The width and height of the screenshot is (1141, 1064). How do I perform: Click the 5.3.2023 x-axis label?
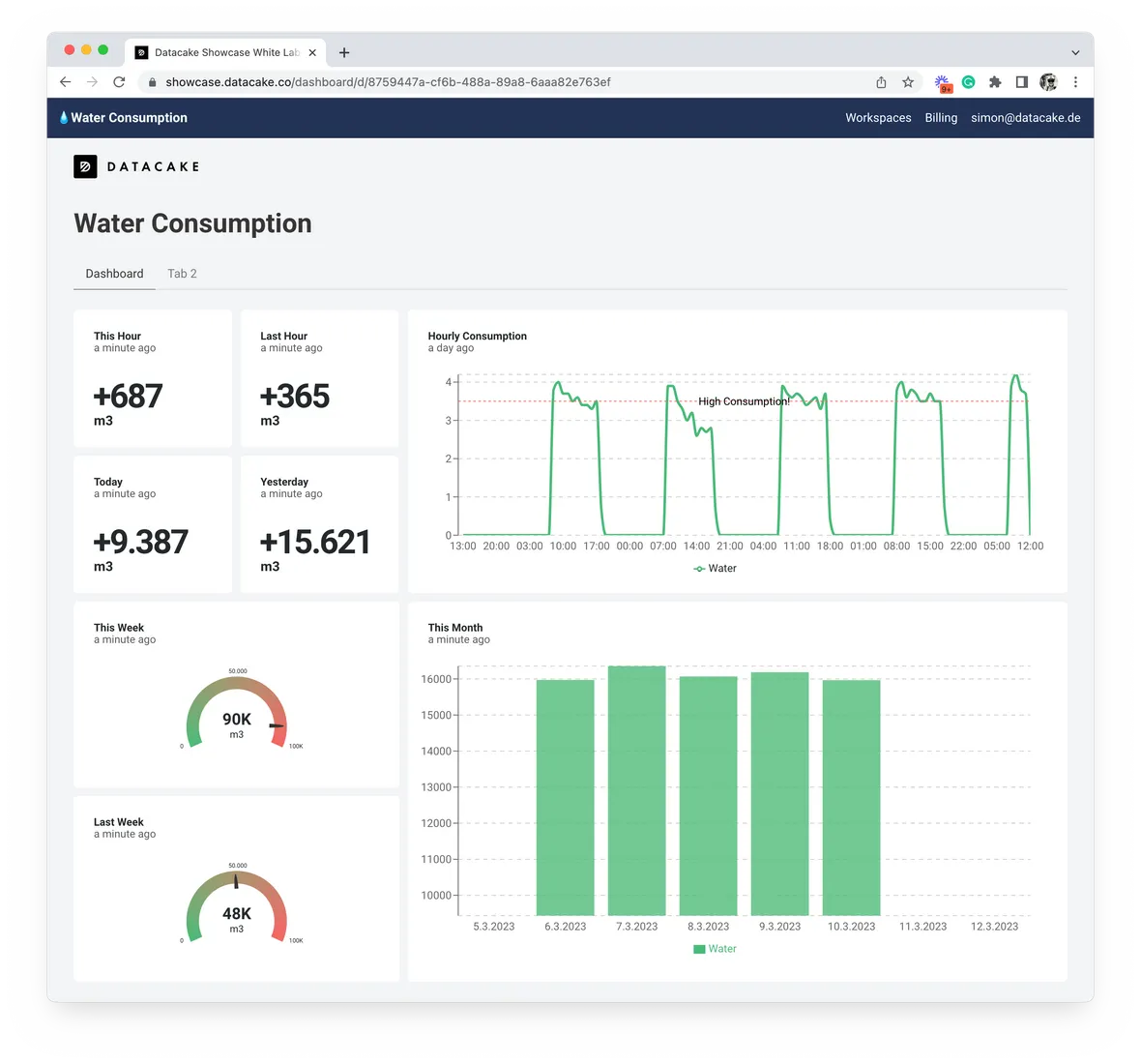pos(493,927)
